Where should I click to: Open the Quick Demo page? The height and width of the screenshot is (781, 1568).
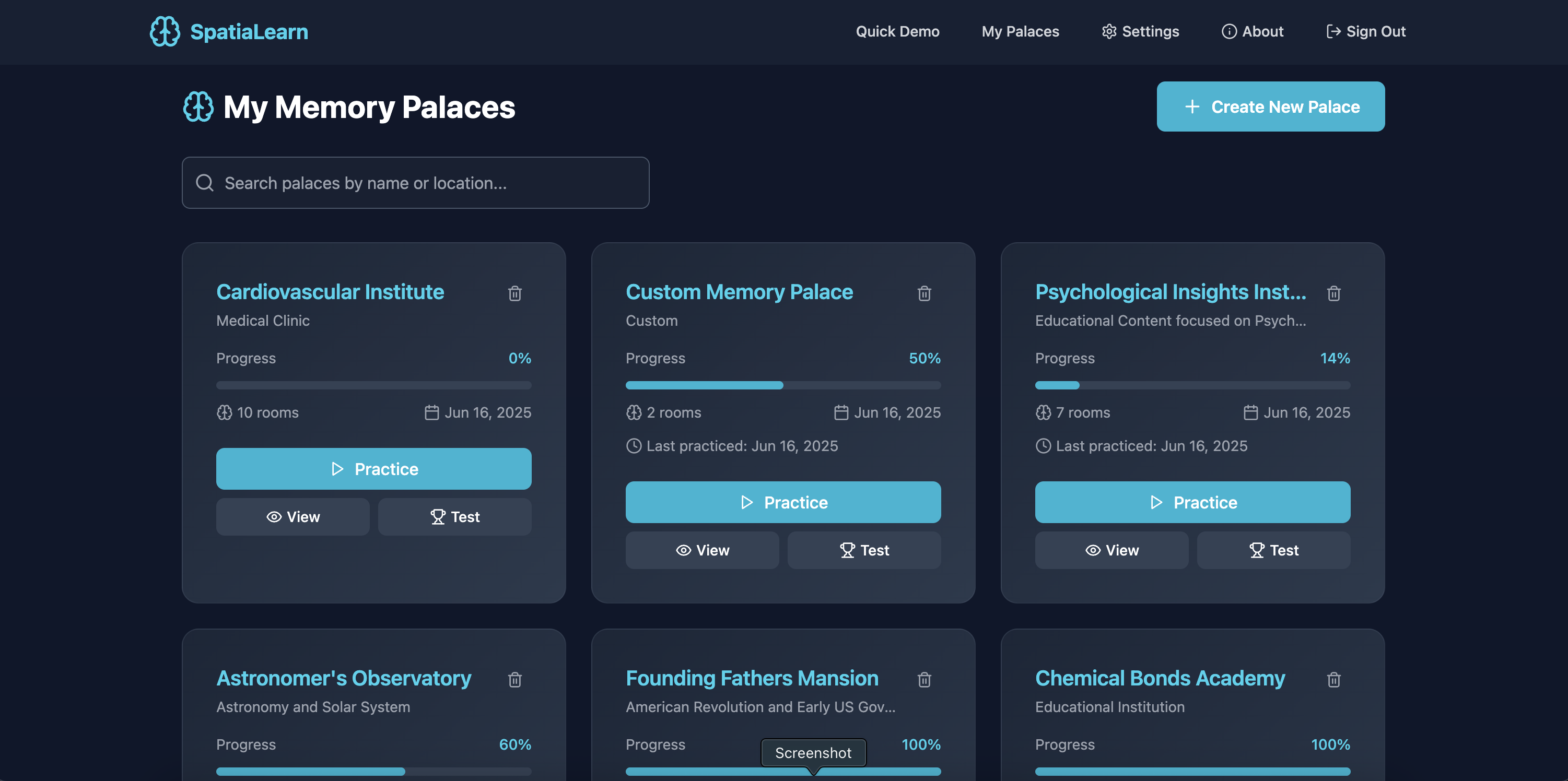pos(897,32)
